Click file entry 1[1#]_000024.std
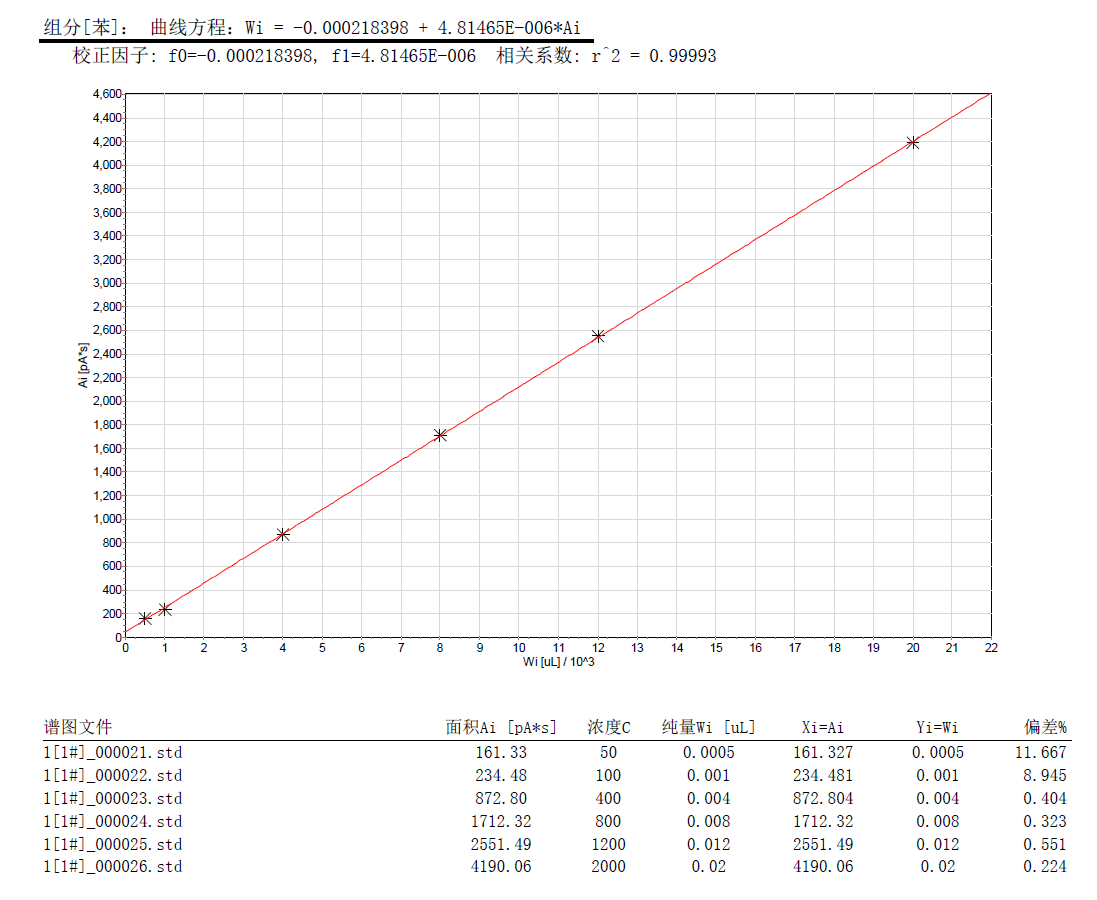Screen dimensions: 1097x900 pos(112,821)
